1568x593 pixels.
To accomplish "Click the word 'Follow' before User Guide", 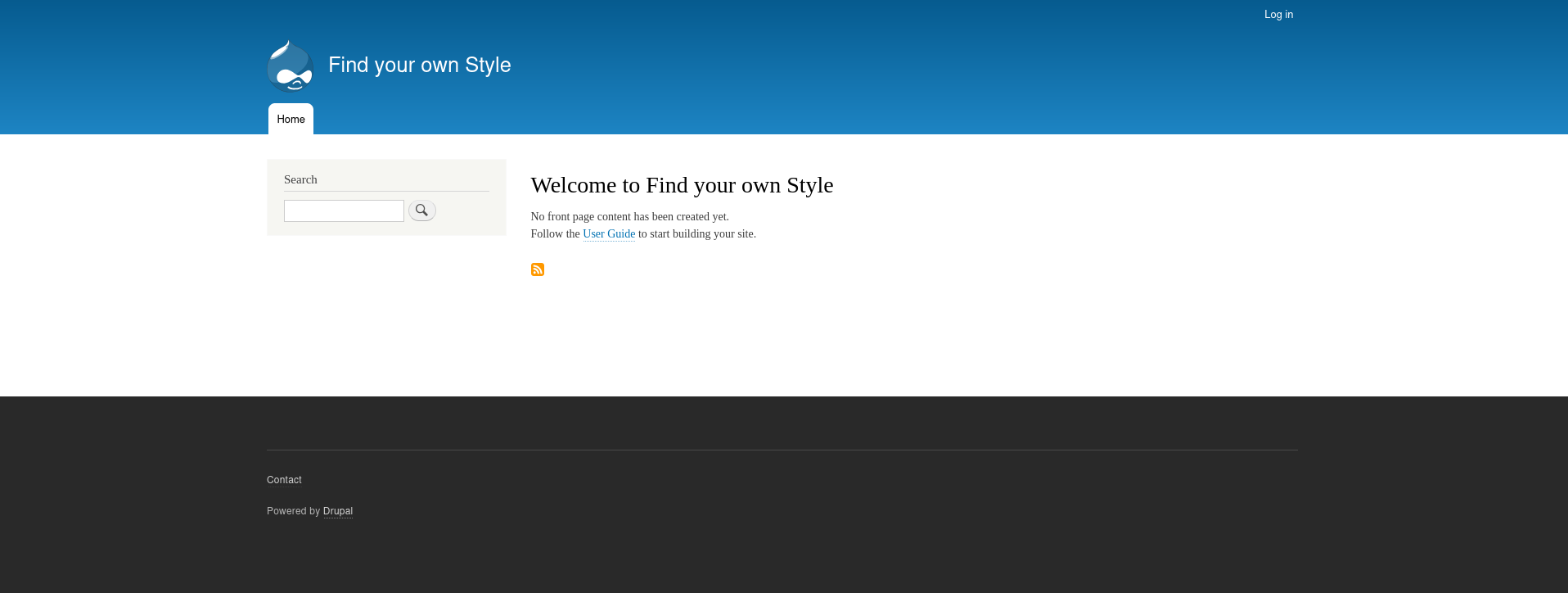I will [546, 234].
